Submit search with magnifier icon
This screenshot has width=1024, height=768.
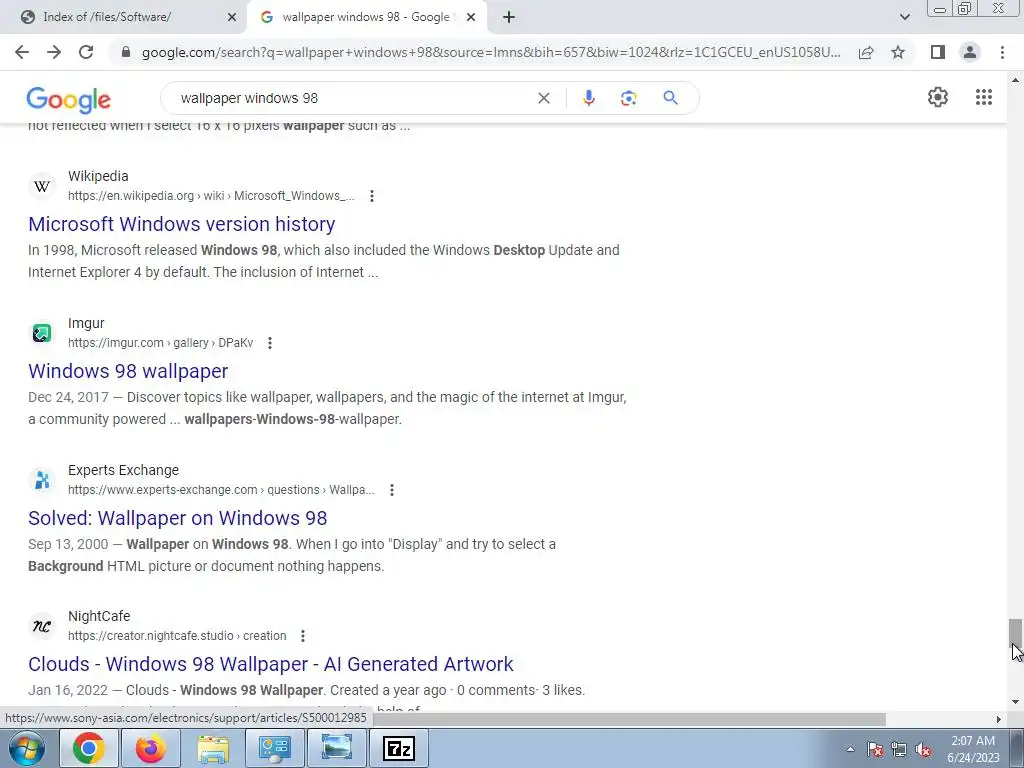pos(670,98)
